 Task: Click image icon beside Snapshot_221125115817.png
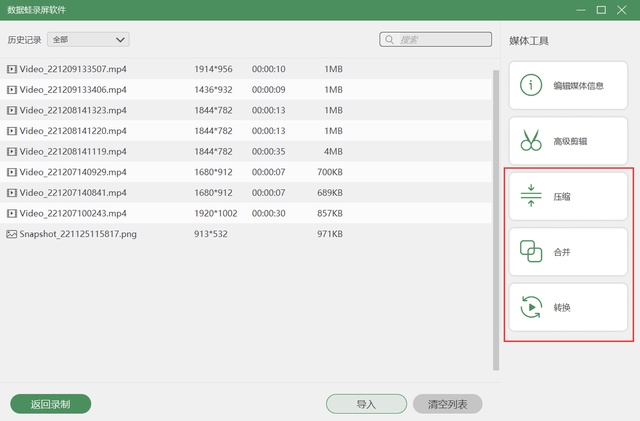click(12, 234)
